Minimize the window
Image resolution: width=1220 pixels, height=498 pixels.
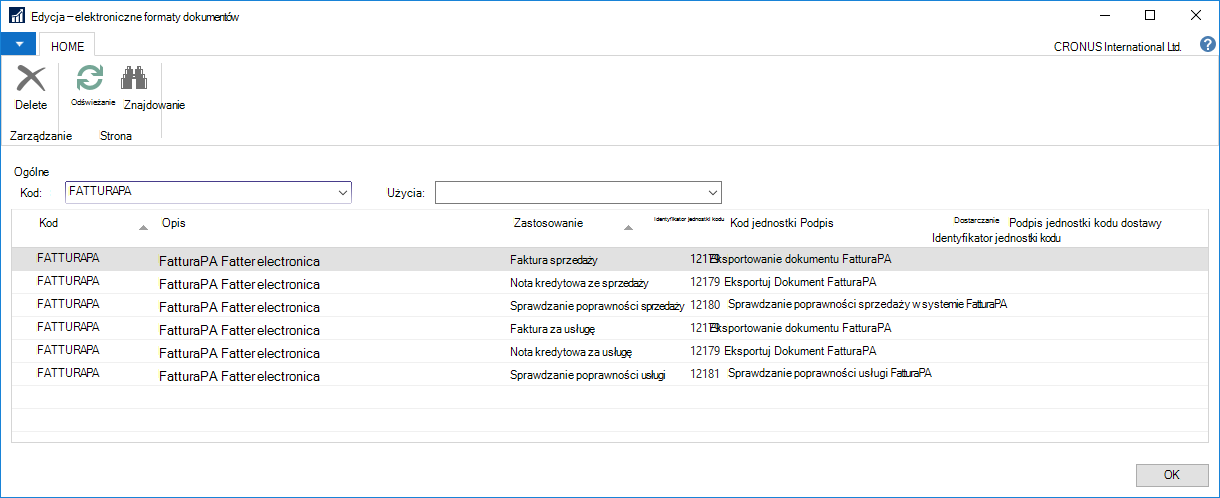1104,16
